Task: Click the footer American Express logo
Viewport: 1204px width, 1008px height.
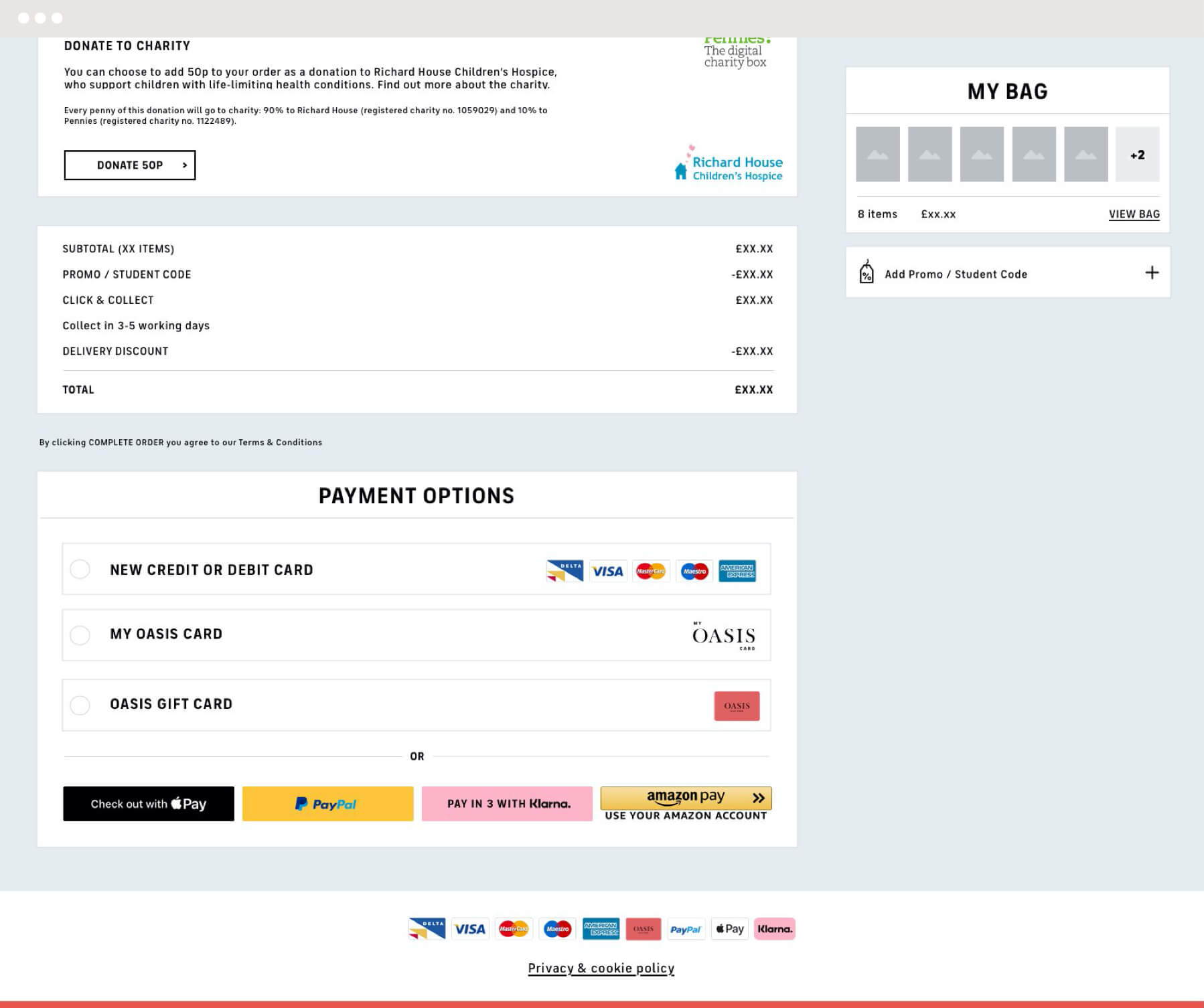Action: [x=601, y=929]
